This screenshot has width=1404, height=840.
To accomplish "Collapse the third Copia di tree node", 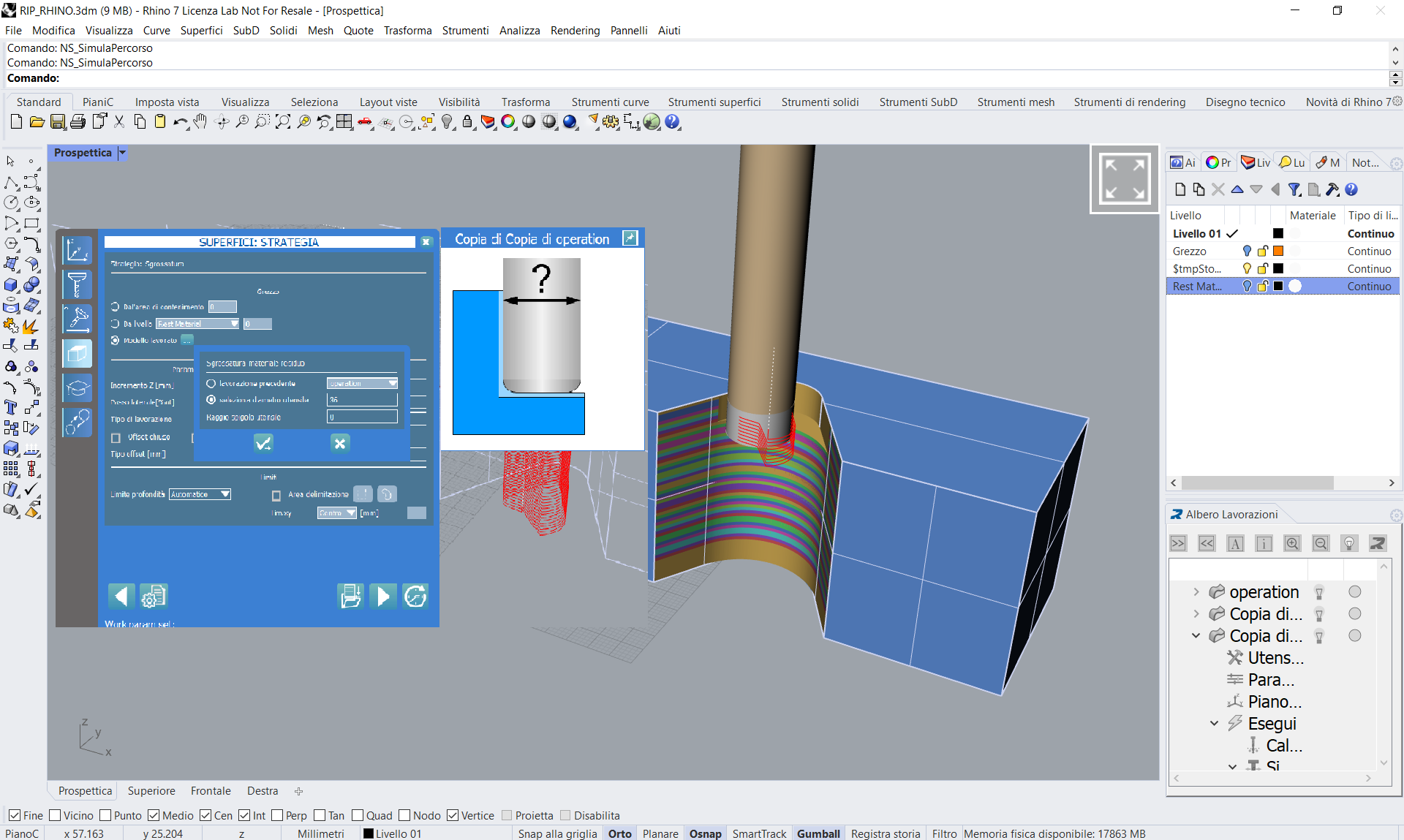I will coord(1196,635).
